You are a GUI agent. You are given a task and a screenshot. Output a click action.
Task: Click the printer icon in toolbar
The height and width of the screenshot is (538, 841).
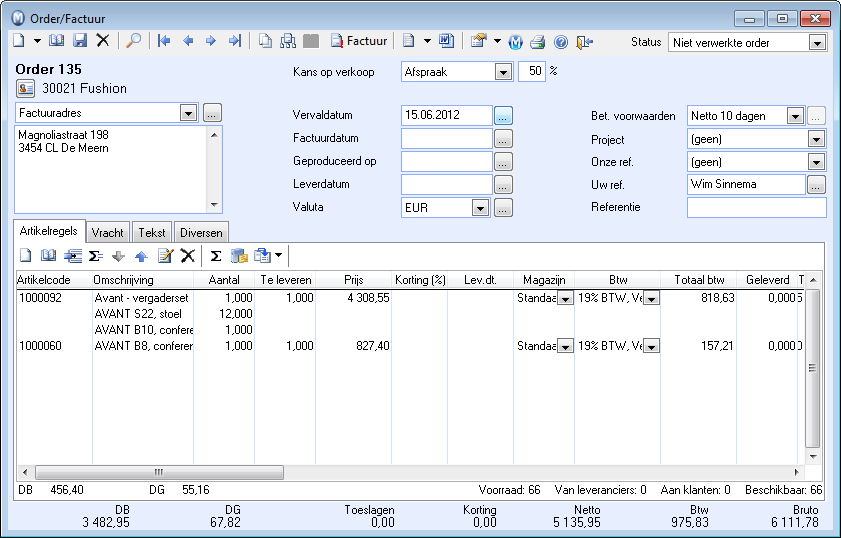tap(537, 42)
